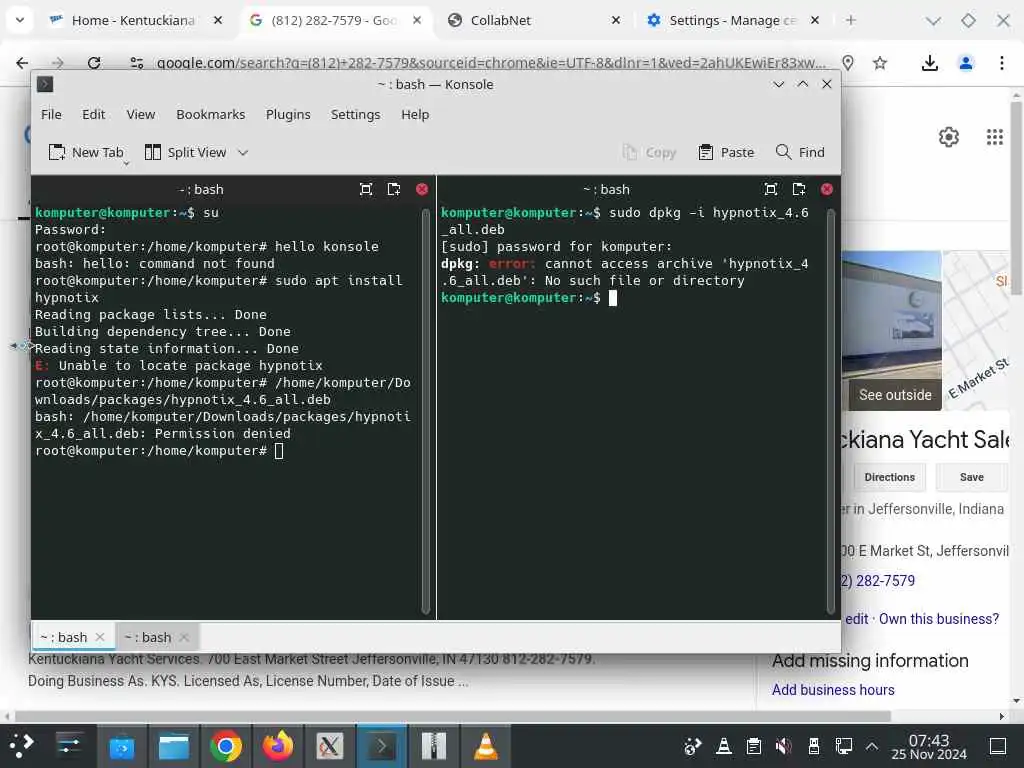This screenshot has height=768, width=1024.
Task: Click the site information icon in address bar
Action: point(136,63)
